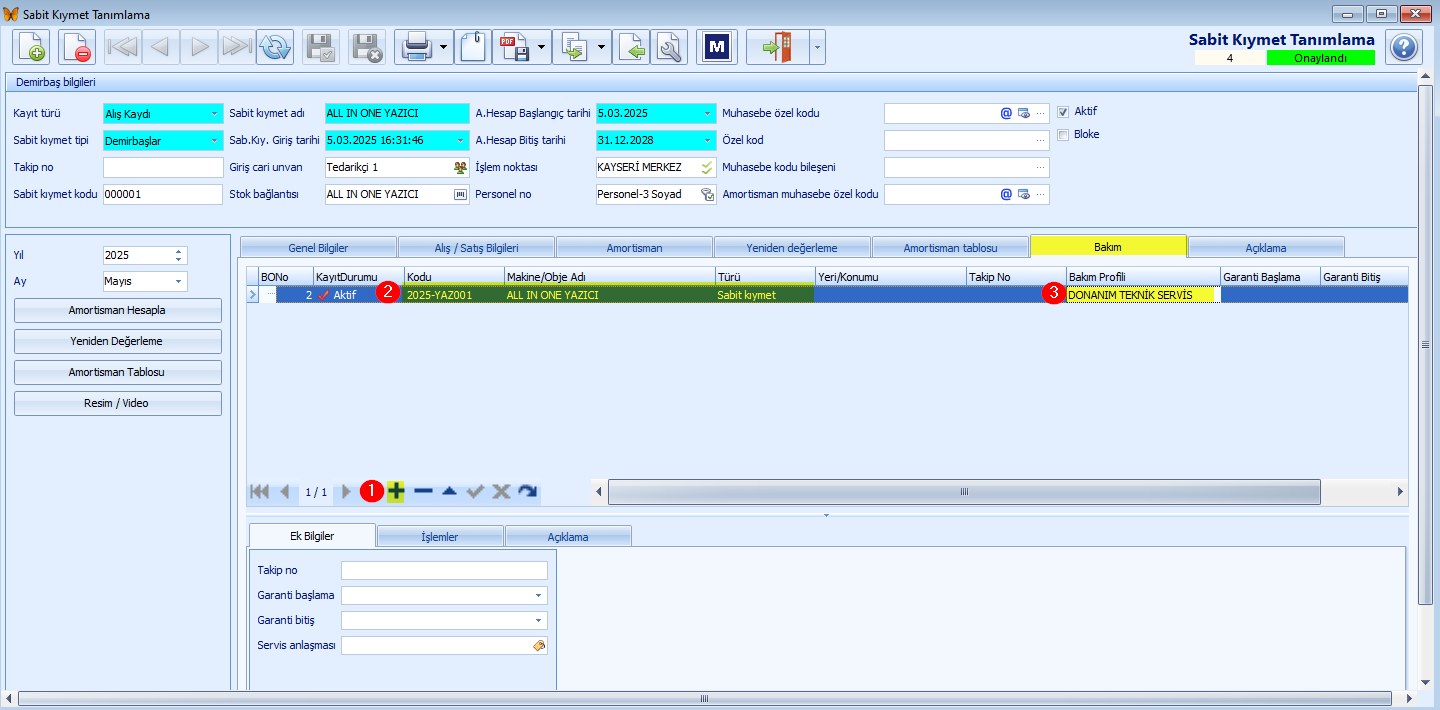Click the Bakım Profili column header

pos(1143,276)
